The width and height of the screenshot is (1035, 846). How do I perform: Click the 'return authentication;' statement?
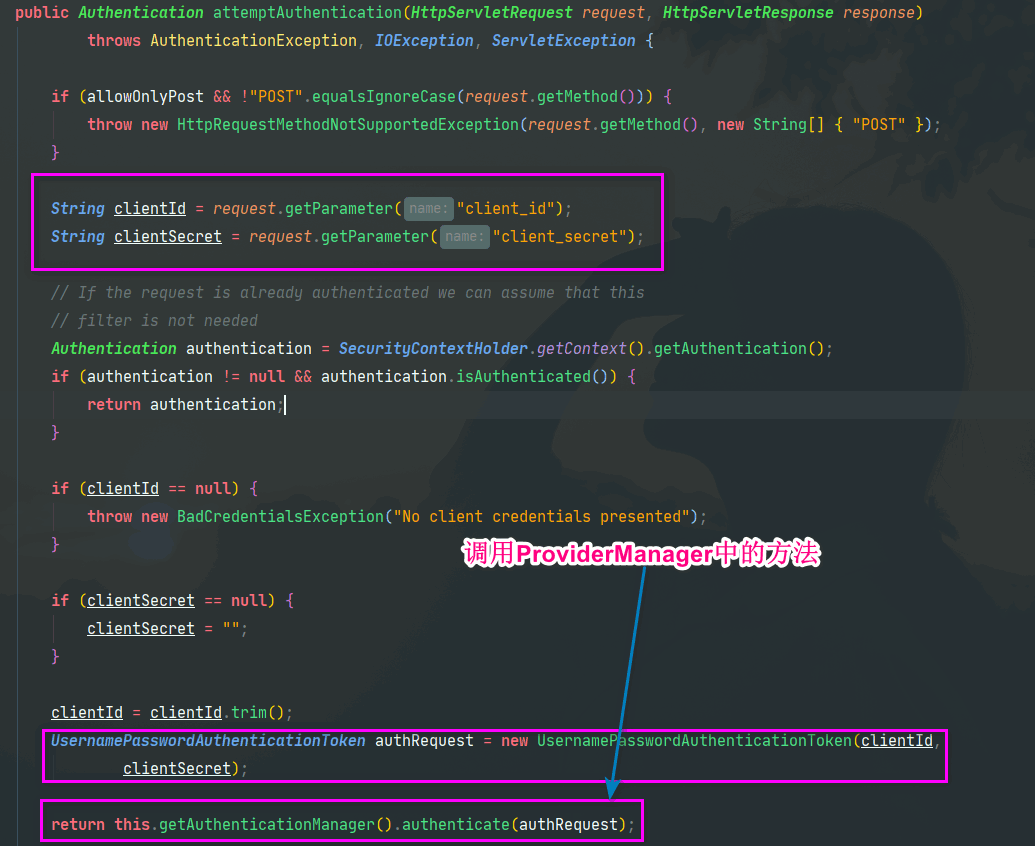click(x=185, y=405)
